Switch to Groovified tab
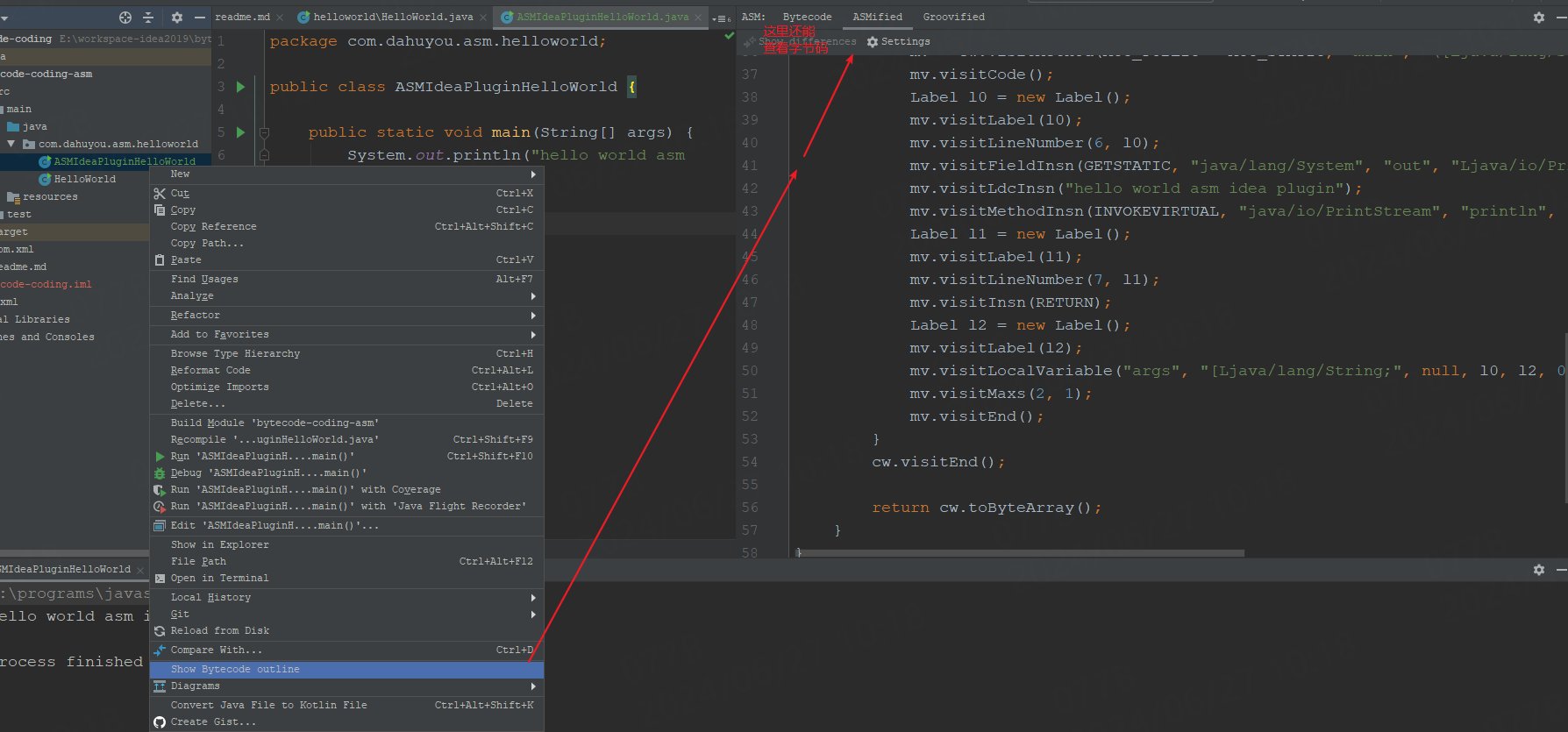This screenshot has height=732, width=1568. 953,18
